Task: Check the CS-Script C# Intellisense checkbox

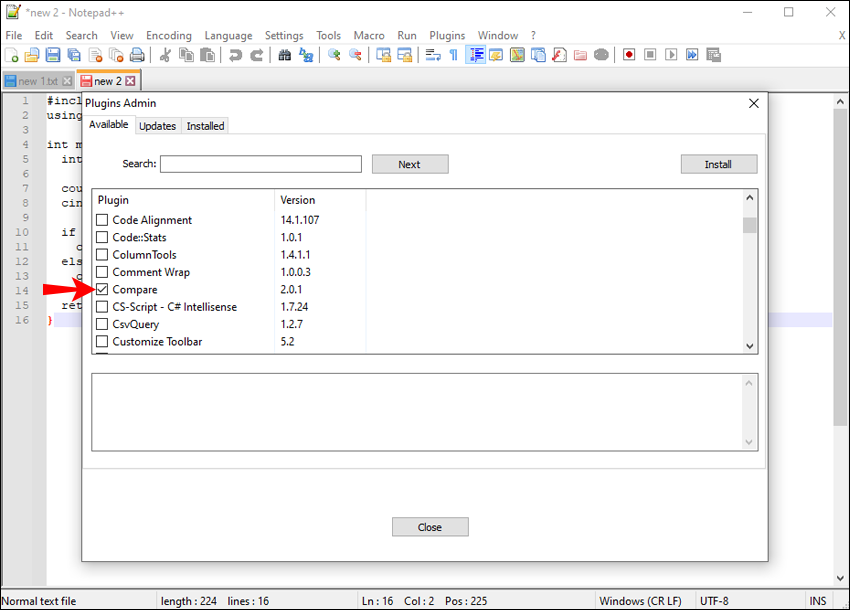Action: 102,306
